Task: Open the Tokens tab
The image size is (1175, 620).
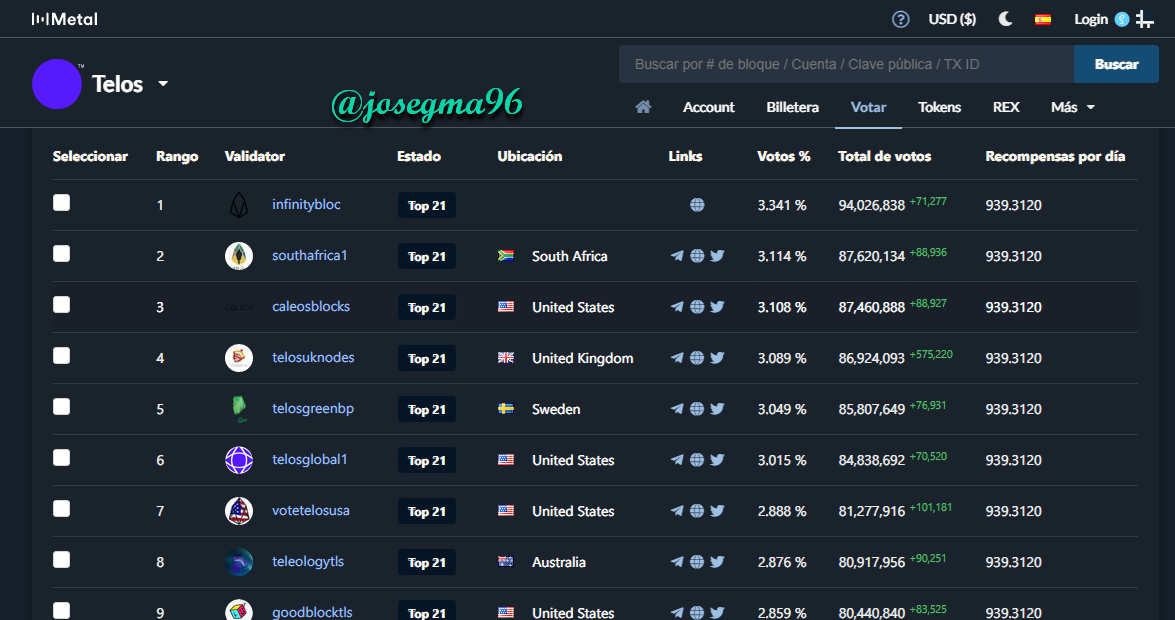Action: pyautogui.click(x=939, y=107)
